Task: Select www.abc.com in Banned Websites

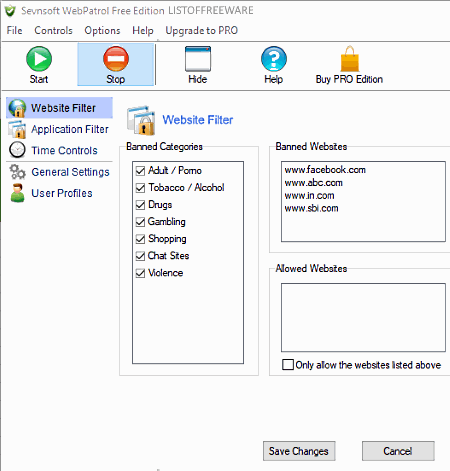Action: coord(313,183)
